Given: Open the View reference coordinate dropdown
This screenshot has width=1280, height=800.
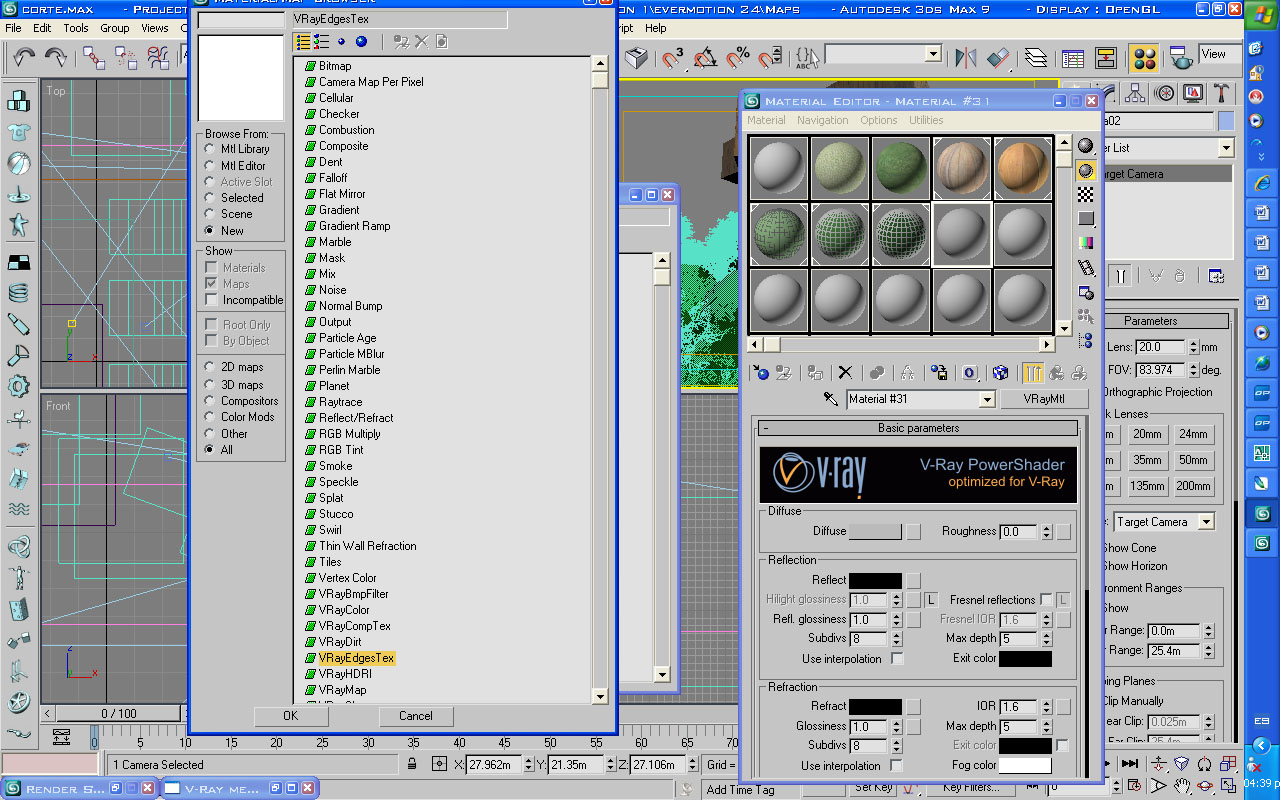Looking at the screenshot, I should 1220,54.
